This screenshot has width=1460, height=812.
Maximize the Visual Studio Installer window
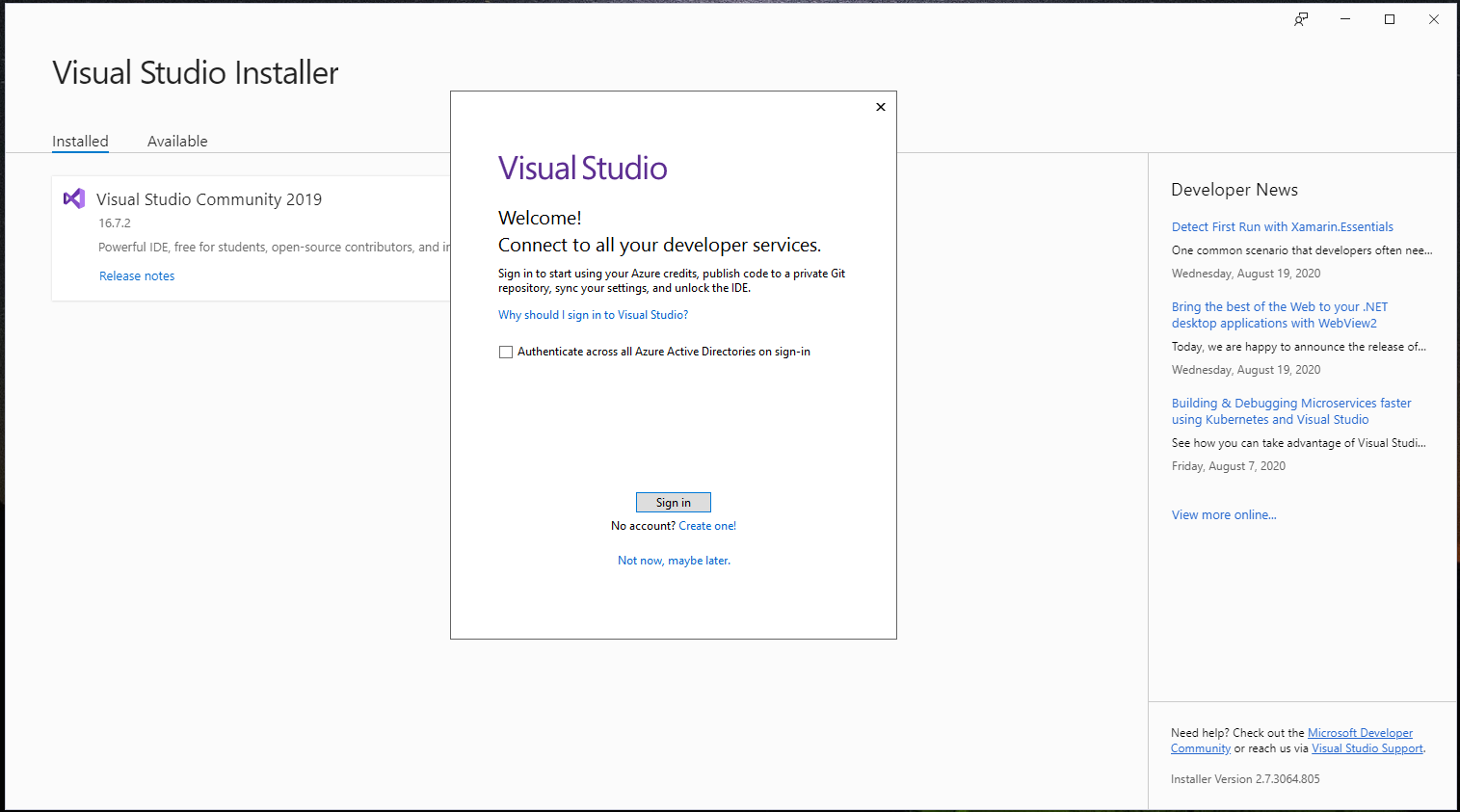tap(1390, 19)
